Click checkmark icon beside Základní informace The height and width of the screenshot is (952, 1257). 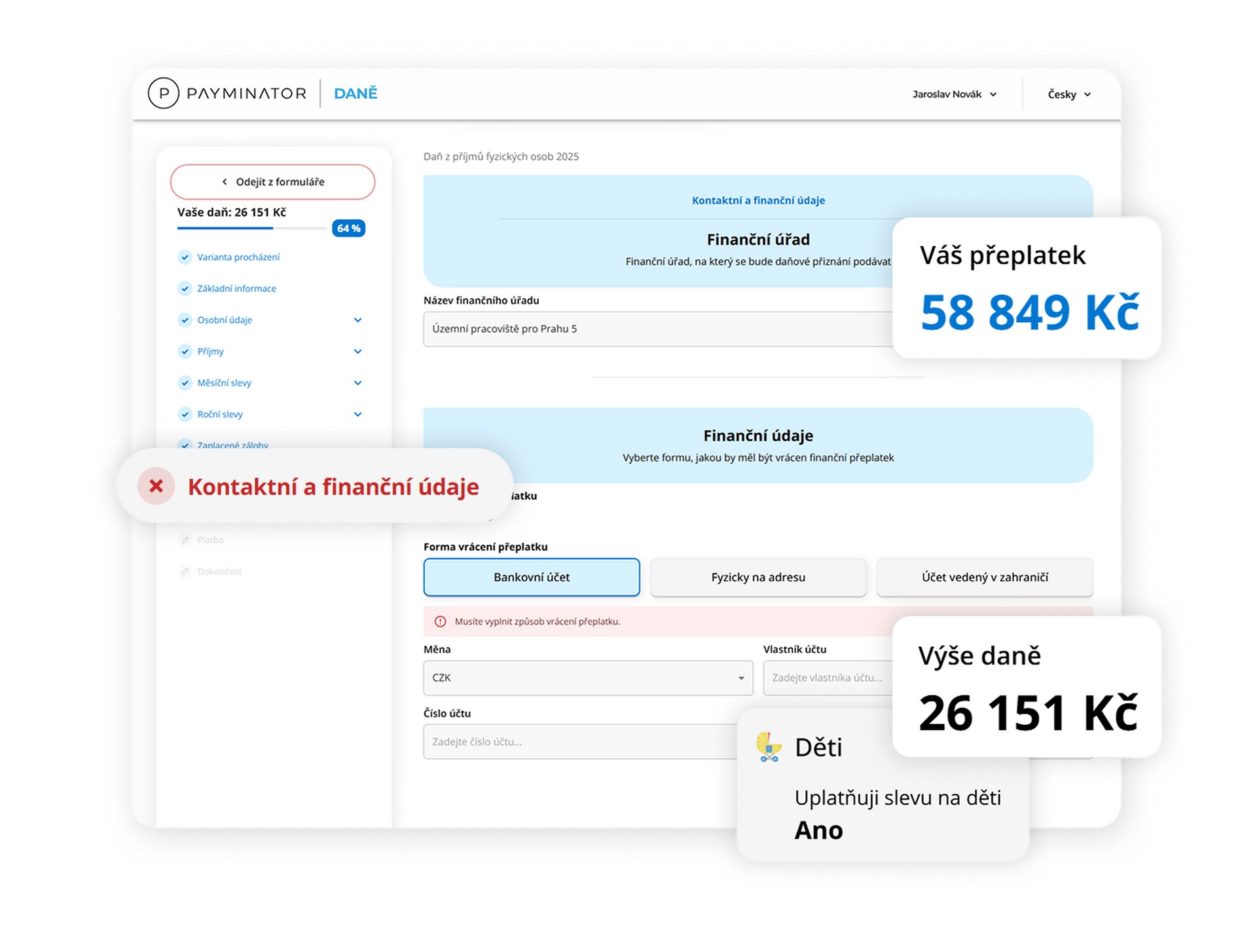tap(185, 288)
